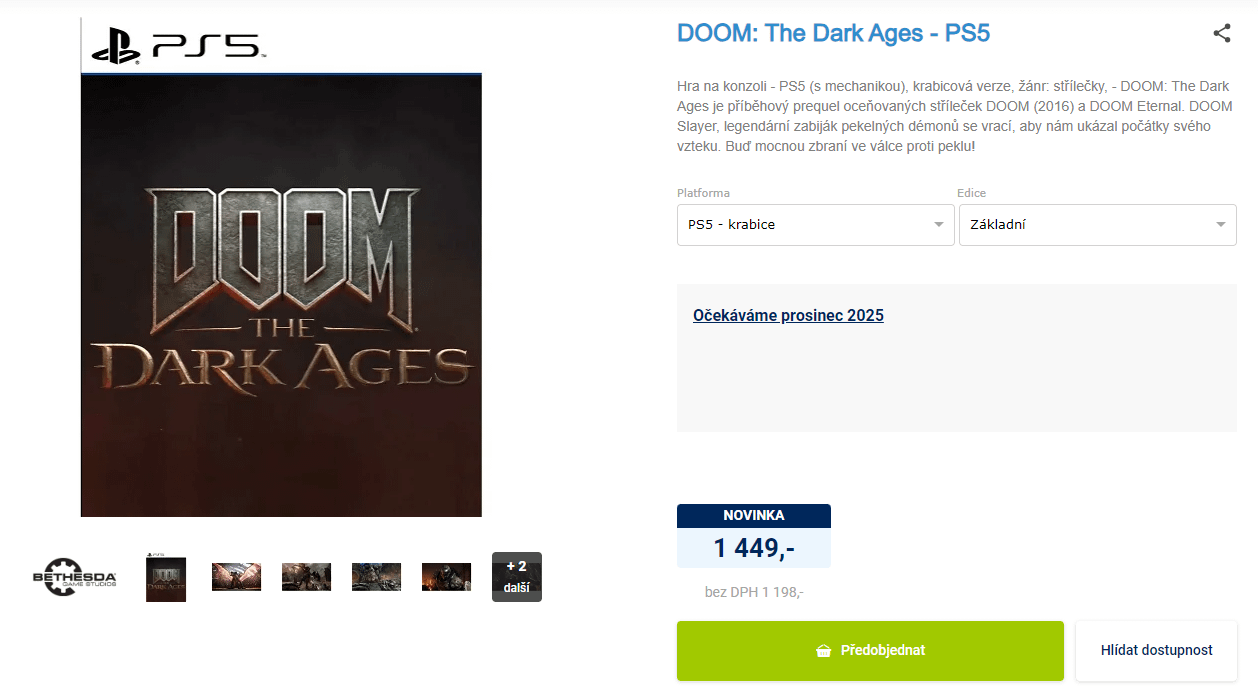The image size is (1258, 688).
Task: Select the second gameplay screenshot thumbnail
Action: 306,577
